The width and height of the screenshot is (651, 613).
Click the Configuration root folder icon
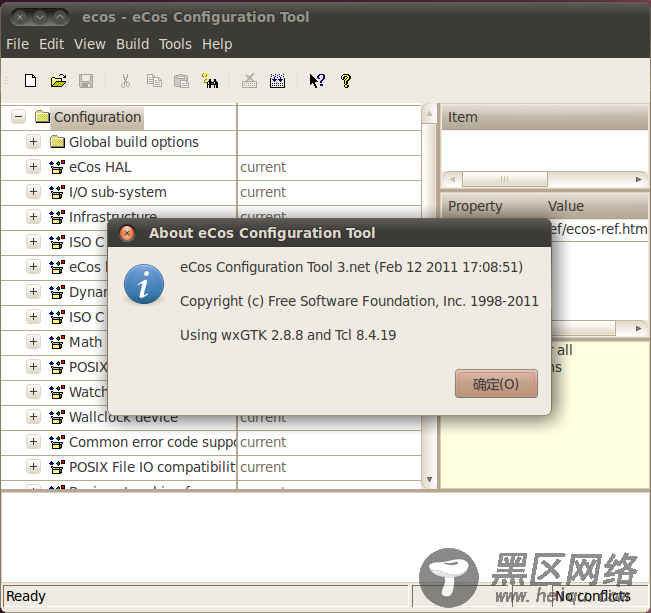(42, 117)
